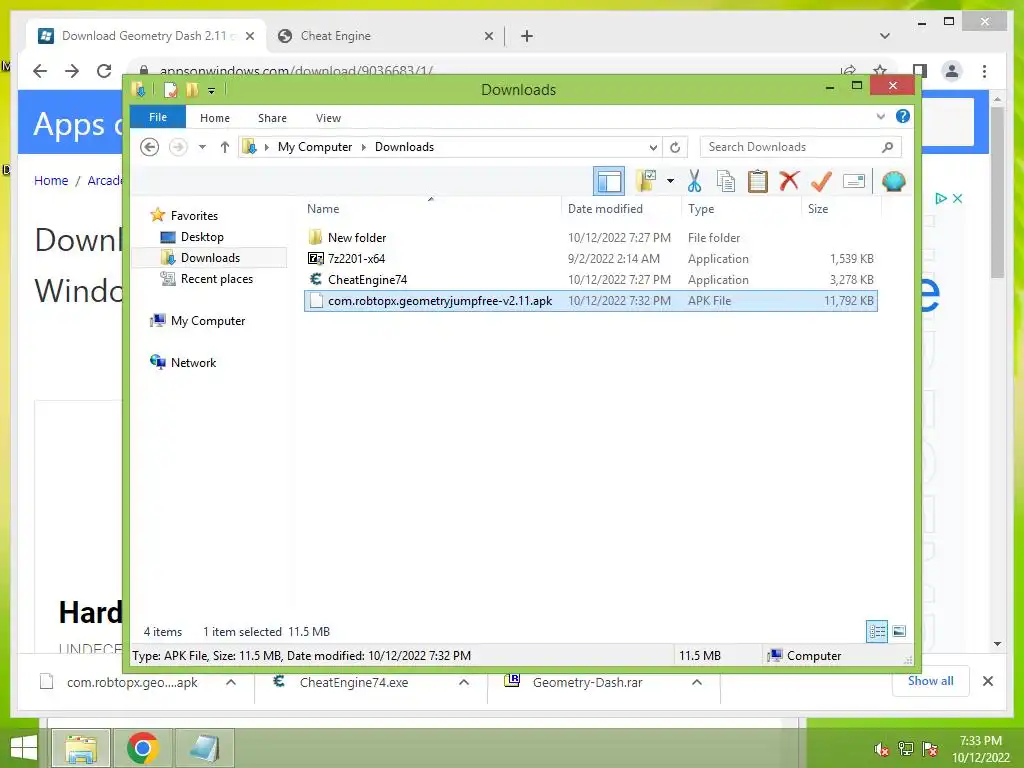Click My Computer in the address path
Screen dimensions: 1024x768
click(315, 147)
